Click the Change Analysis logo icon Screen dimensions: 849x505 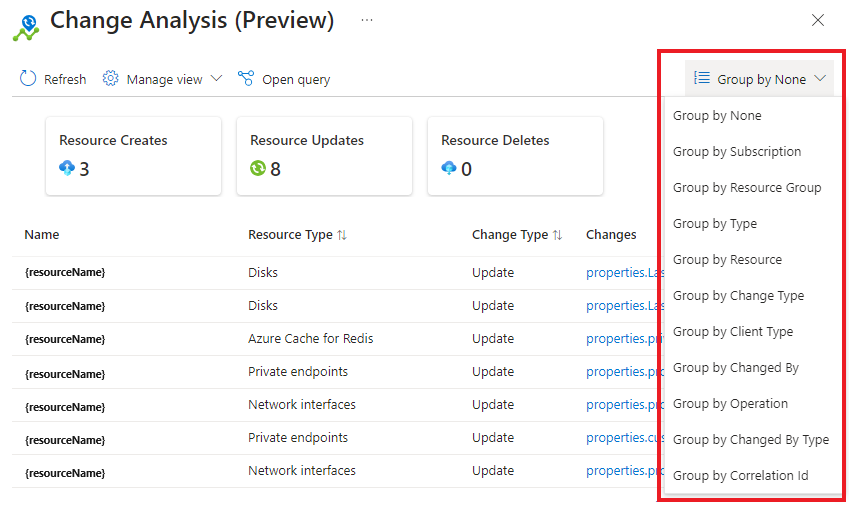pyautogui.click(x=26, y=27)
